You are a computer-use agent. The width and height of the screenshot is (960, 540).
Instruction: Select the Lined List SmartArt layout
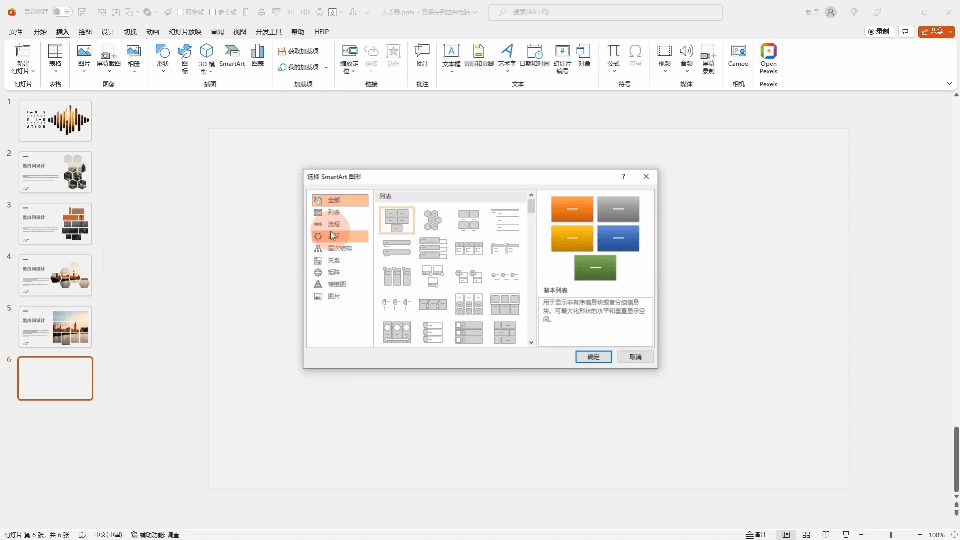pyautogui.click(x=505, y=220)
